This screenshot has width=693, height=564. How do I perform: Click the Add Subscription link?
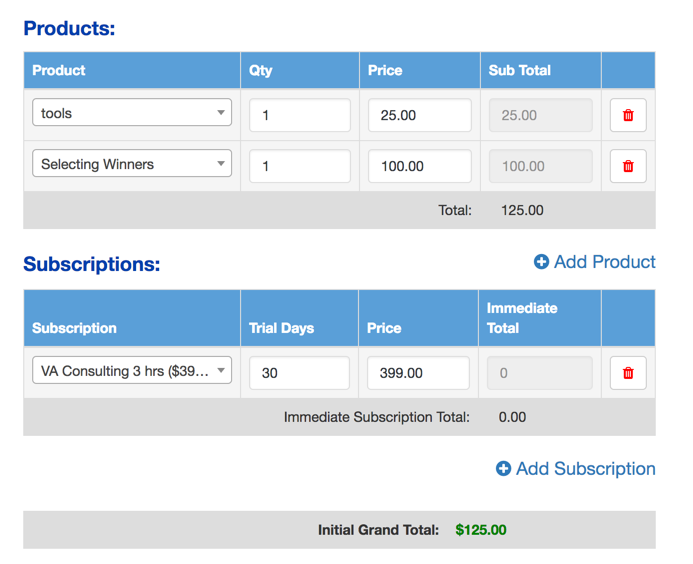coord(585,469)
